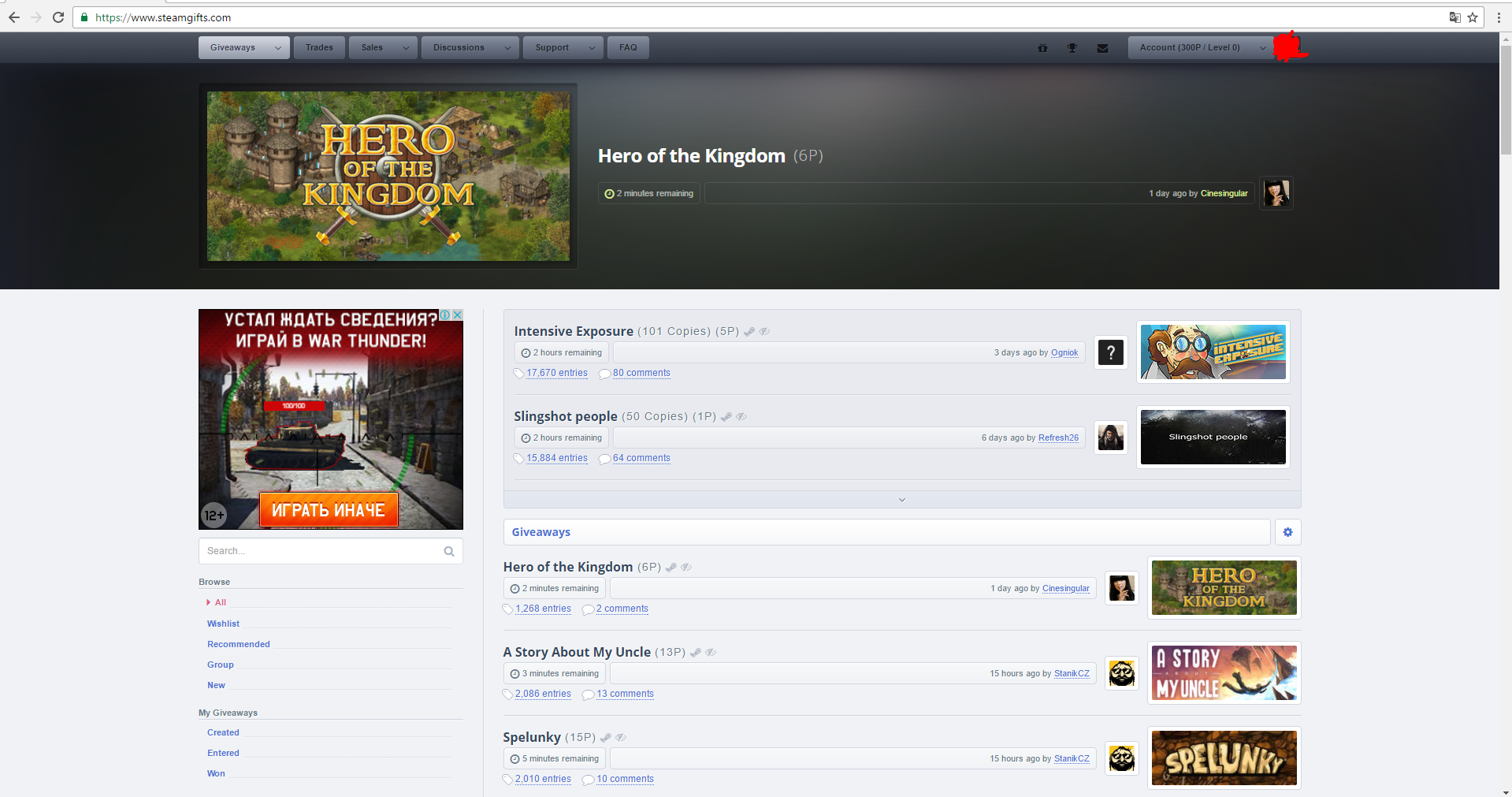Close the War Thunder advertisement

point(457,315)
